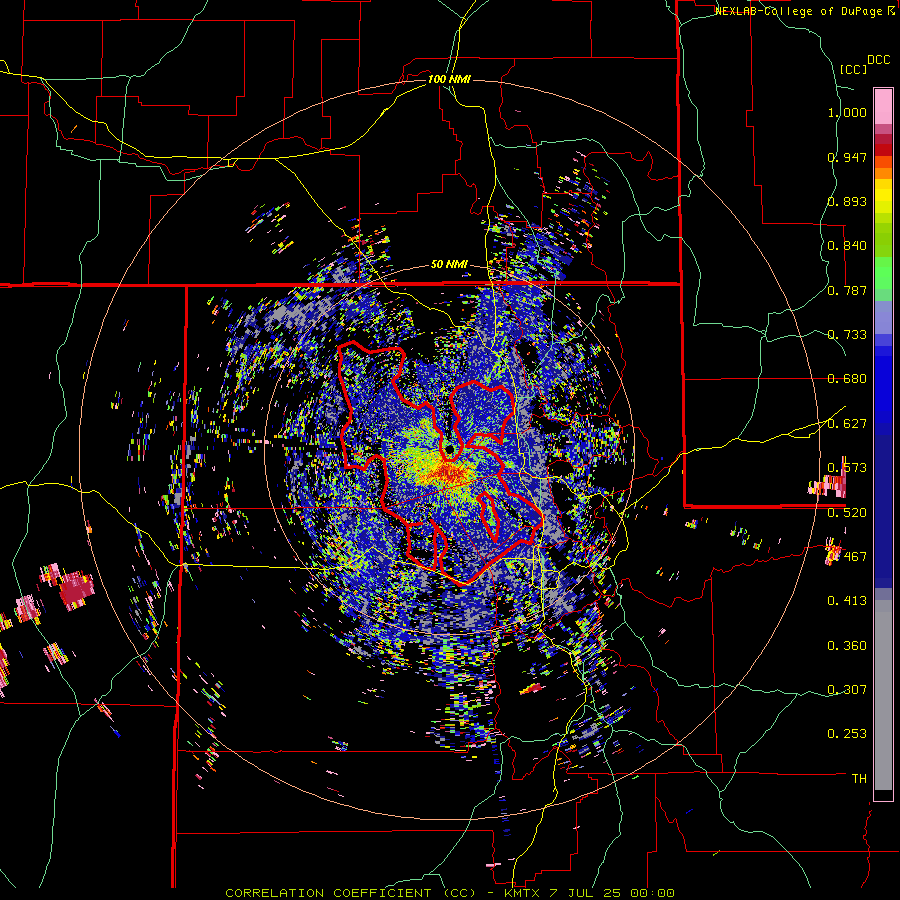Click the 0.947 scale value
Image resolution: width=900 pixels, height=900 pixels.
(847, 157)
